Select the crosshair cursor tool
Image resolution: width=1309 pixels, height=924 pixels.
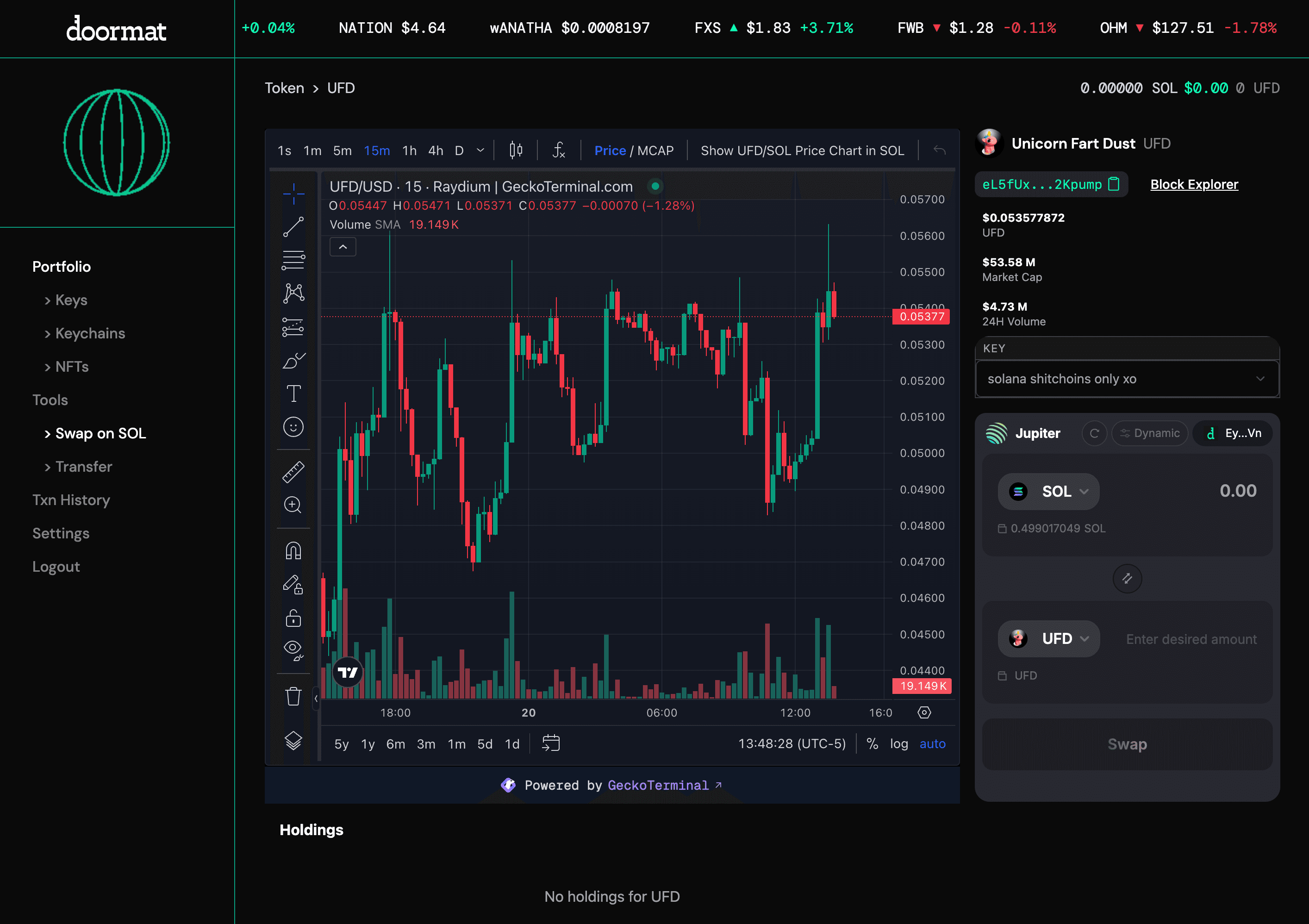click(293, 194)
